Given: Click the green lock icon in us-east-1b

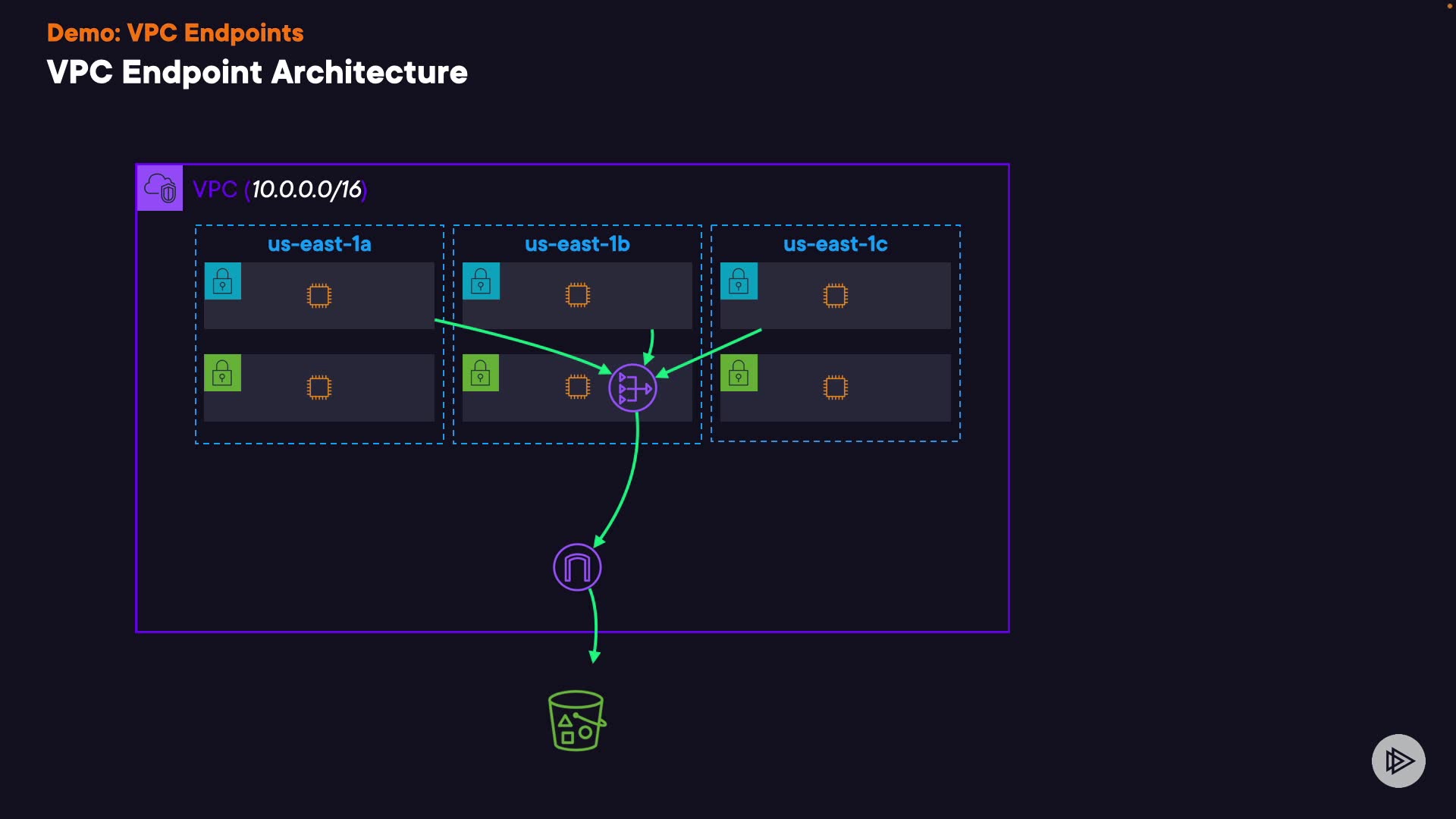Looking at the screenshot, I should 481,373.
